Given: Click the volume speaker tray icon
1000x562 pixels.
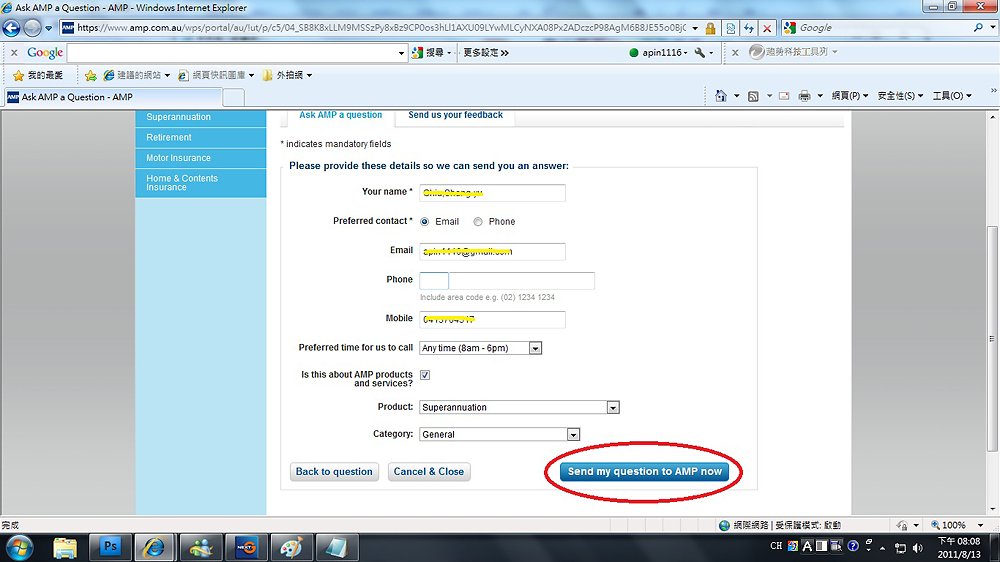Looking at the screenshot, I should [918, 547].
